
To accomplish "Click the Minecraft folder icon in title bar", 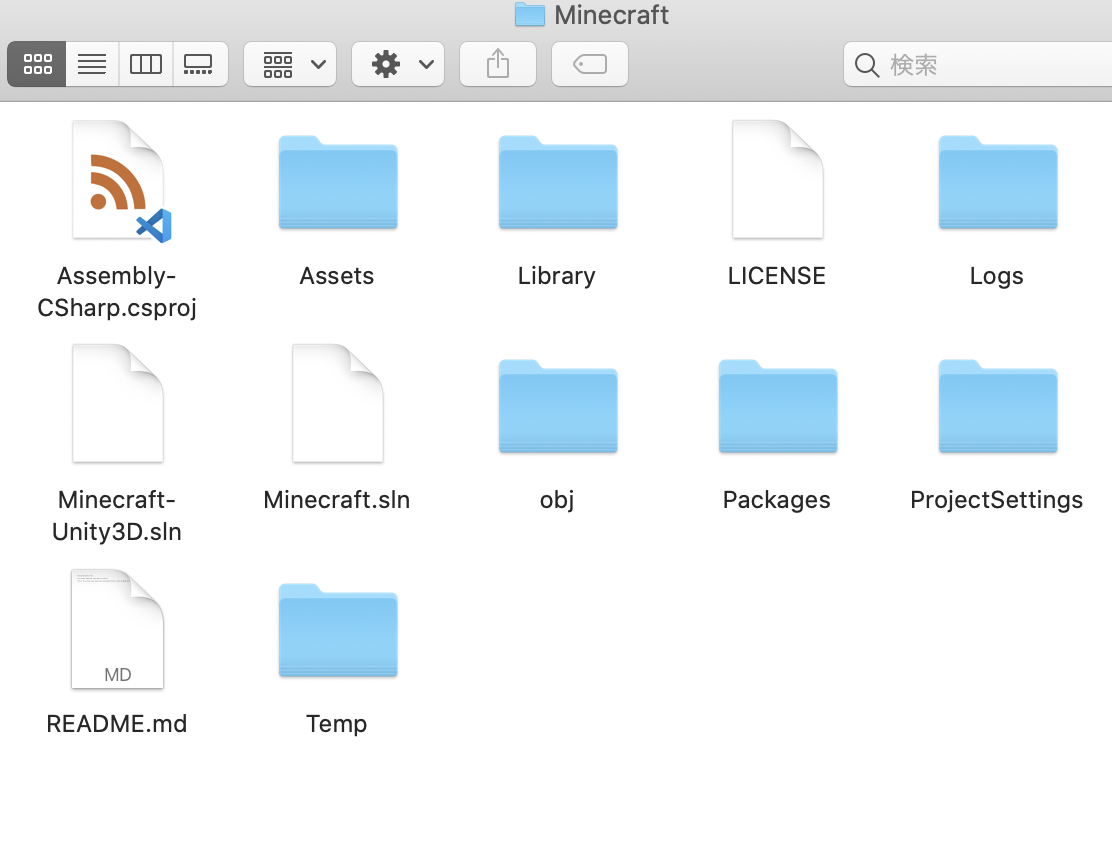I will [x=530, y=14].
